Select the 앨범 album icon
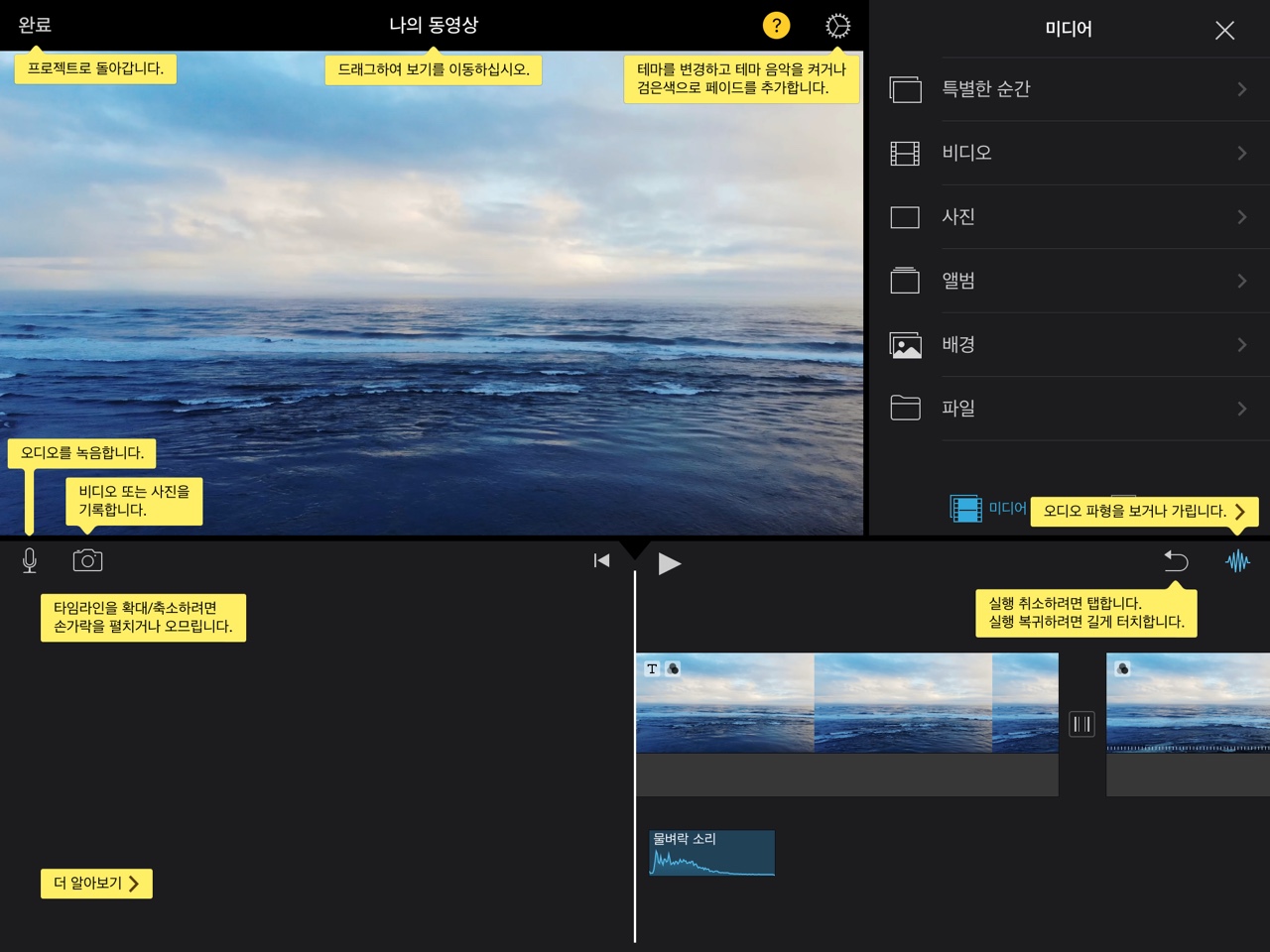Viewport: 1270px width, 952px height. pos(905,281)
